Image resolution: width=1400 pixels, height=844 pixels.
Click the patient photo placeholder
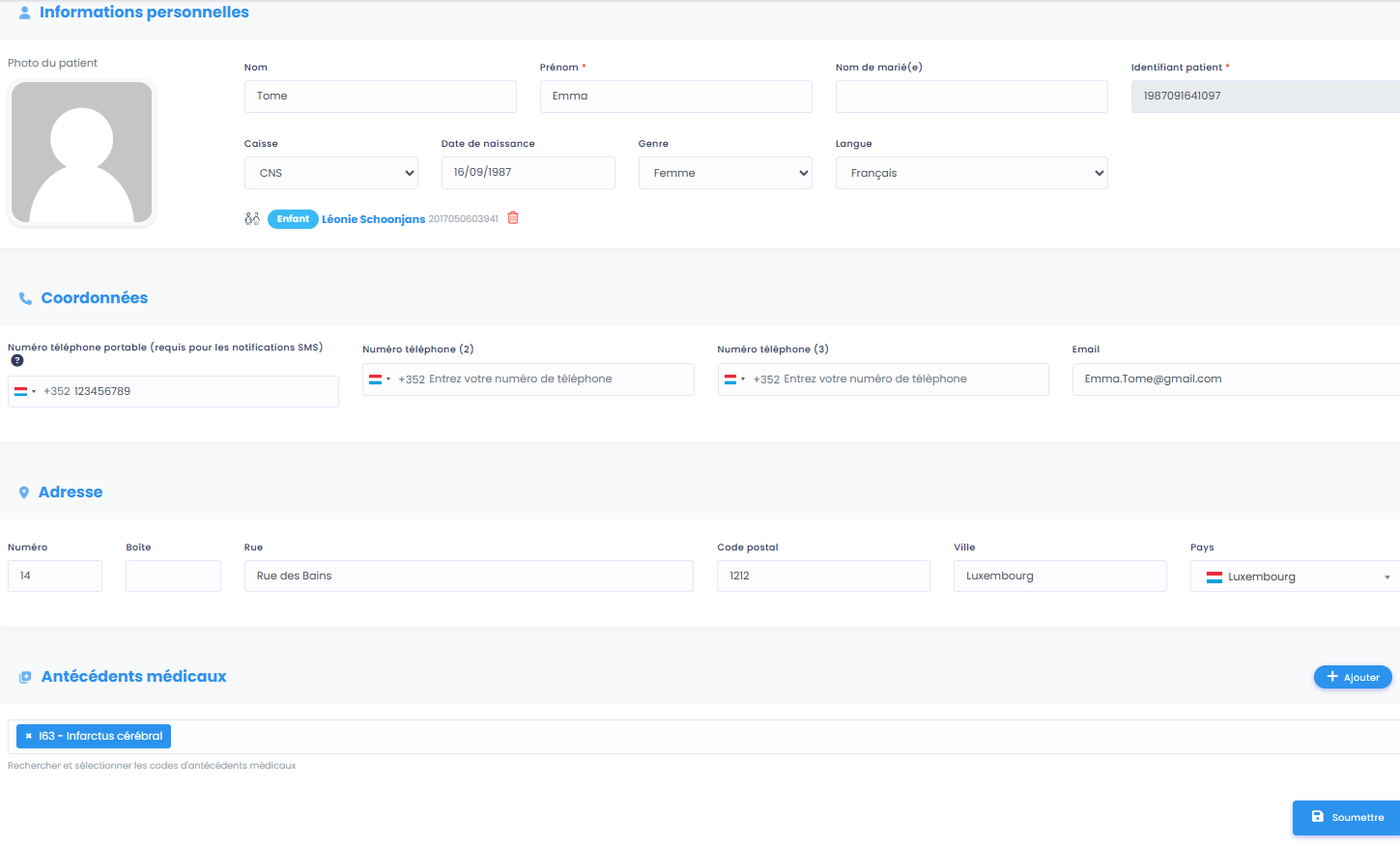point(82,153)
